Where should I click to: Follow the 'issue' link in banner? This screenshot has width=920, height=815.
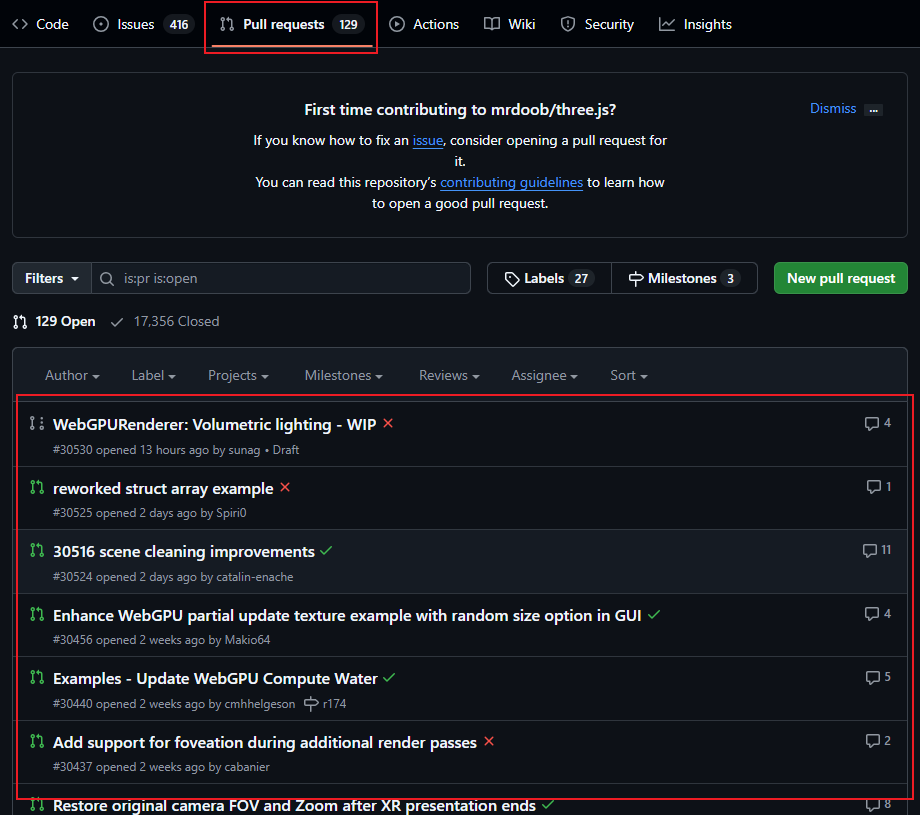[428, 141]
